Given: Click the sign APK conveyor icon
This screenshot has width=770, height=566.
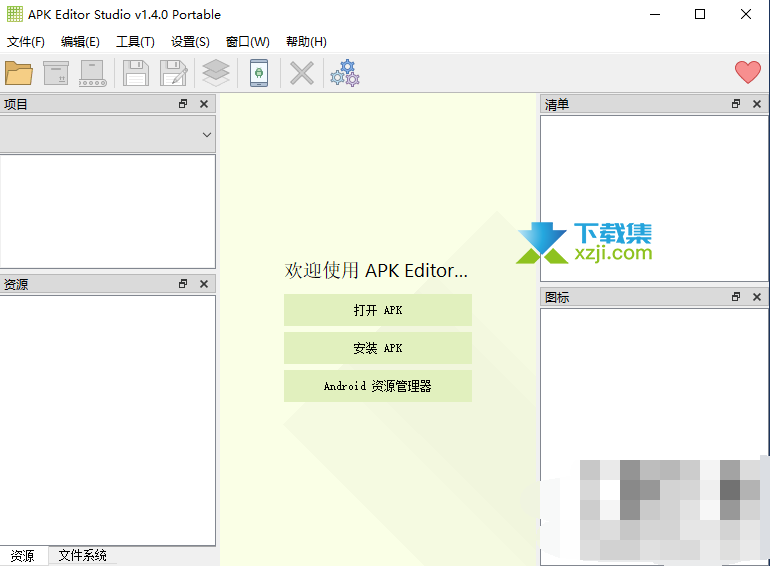Looking at the screenshot, I should click(93, 73).
